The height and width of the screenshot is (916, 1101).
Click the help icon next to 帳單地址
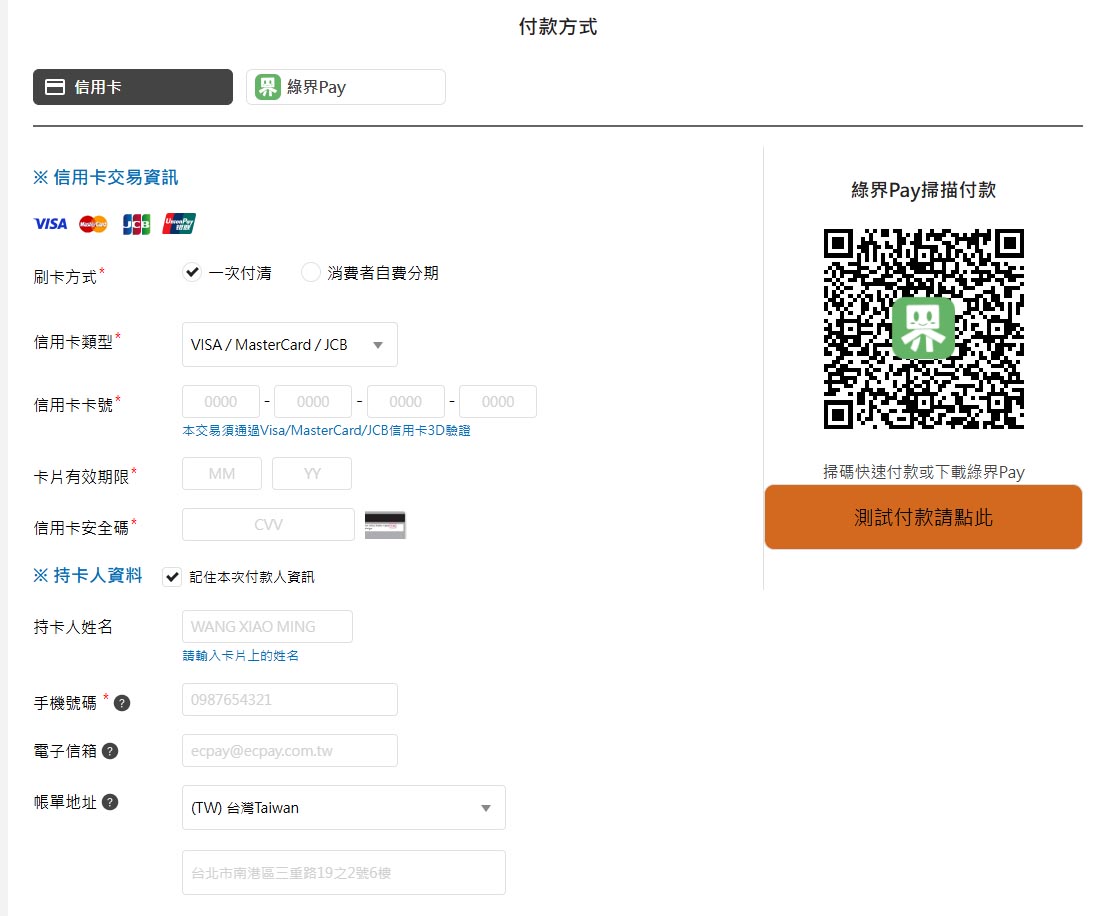(x=110, y=802)
